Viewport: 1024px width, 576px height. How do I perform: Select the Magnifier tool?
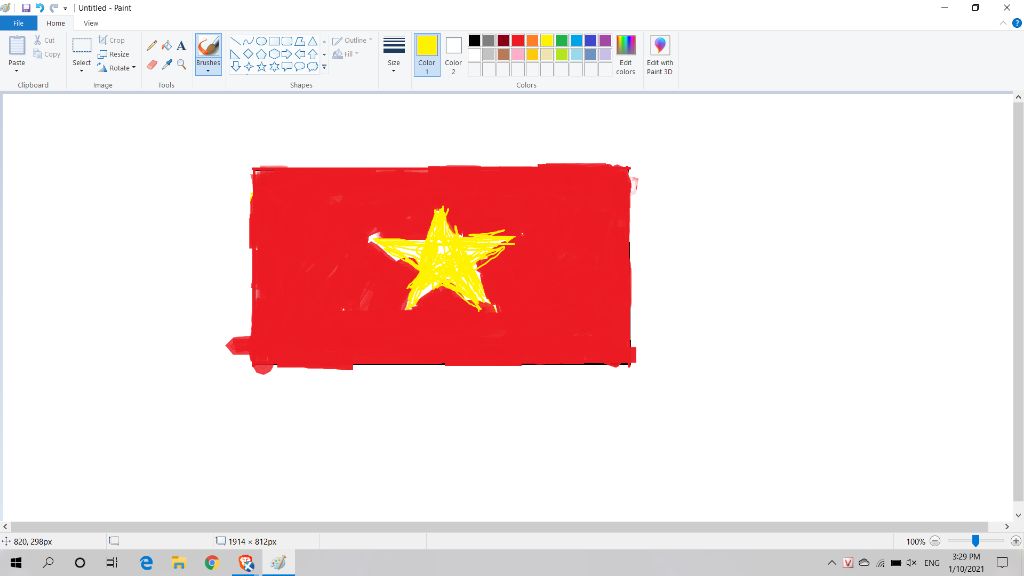pyautogui.click(x=182, y=65)
